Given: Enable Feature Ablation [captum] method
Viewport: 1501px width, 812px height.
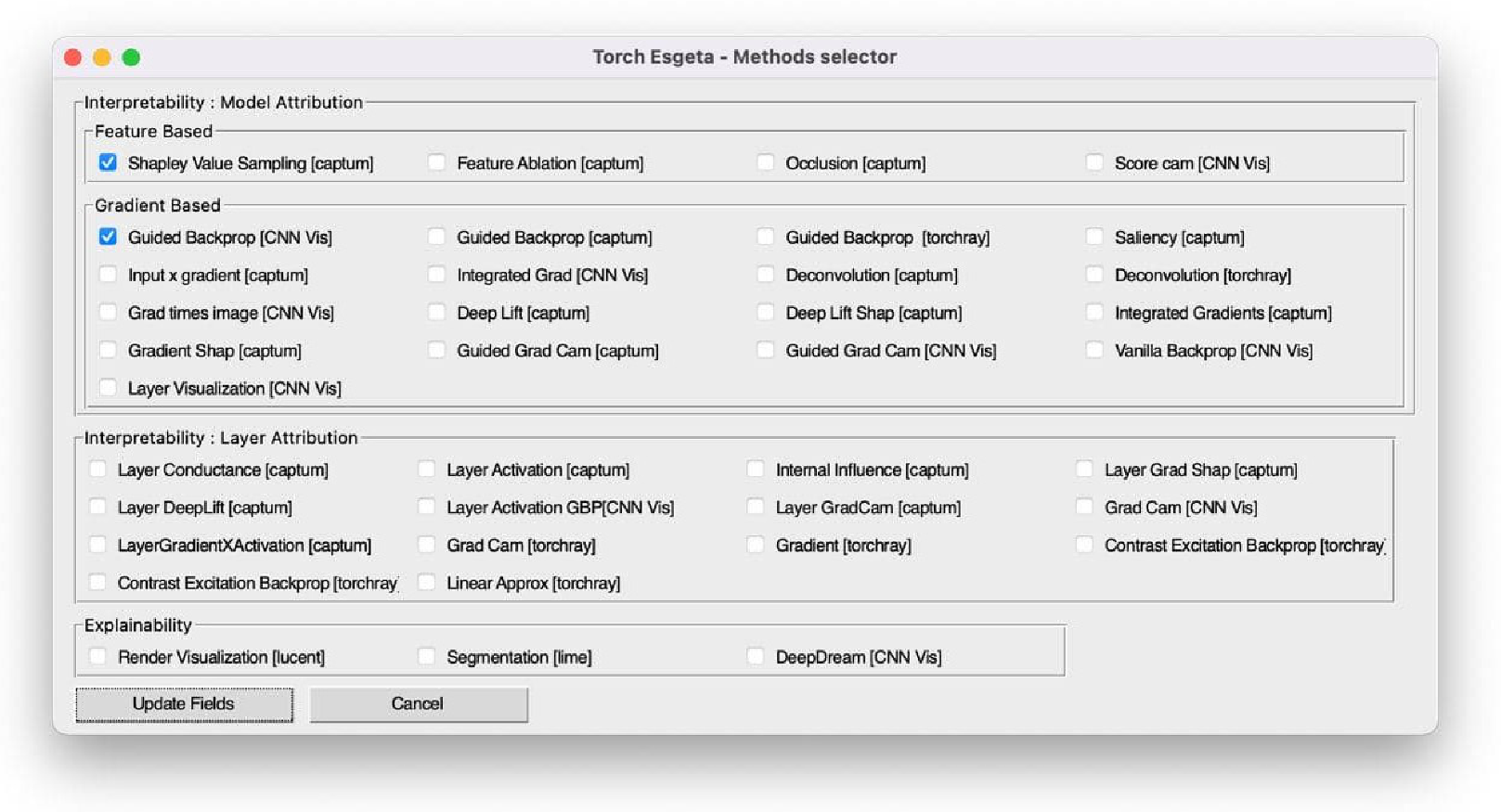Looking at the screenshot, I should coord(437,163).
